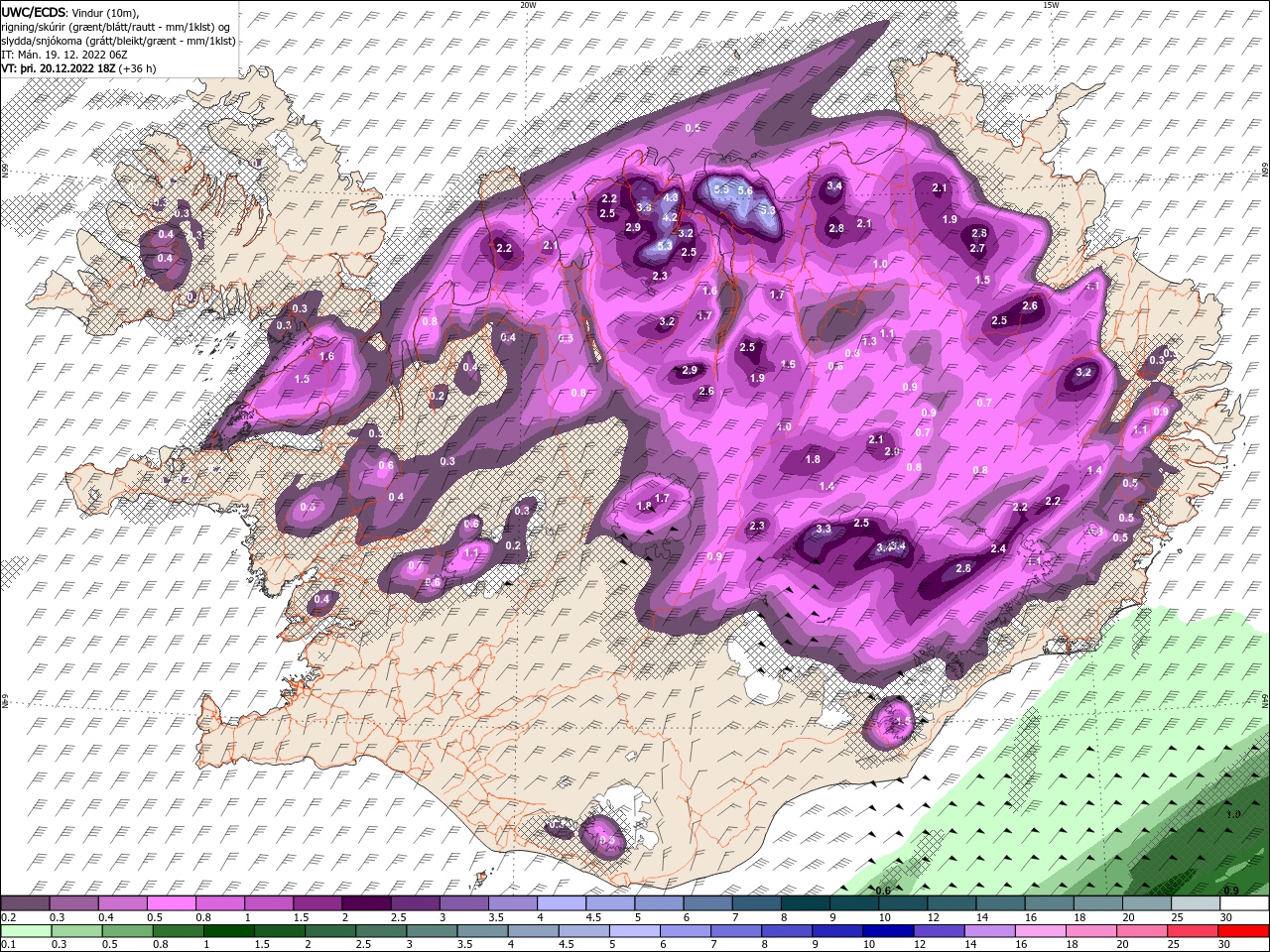The height and width of the screenshot is (952, 1270).
Task: Pick the darkest purple swatch labeled 2 in top row
Action: (x=365, y=903)
